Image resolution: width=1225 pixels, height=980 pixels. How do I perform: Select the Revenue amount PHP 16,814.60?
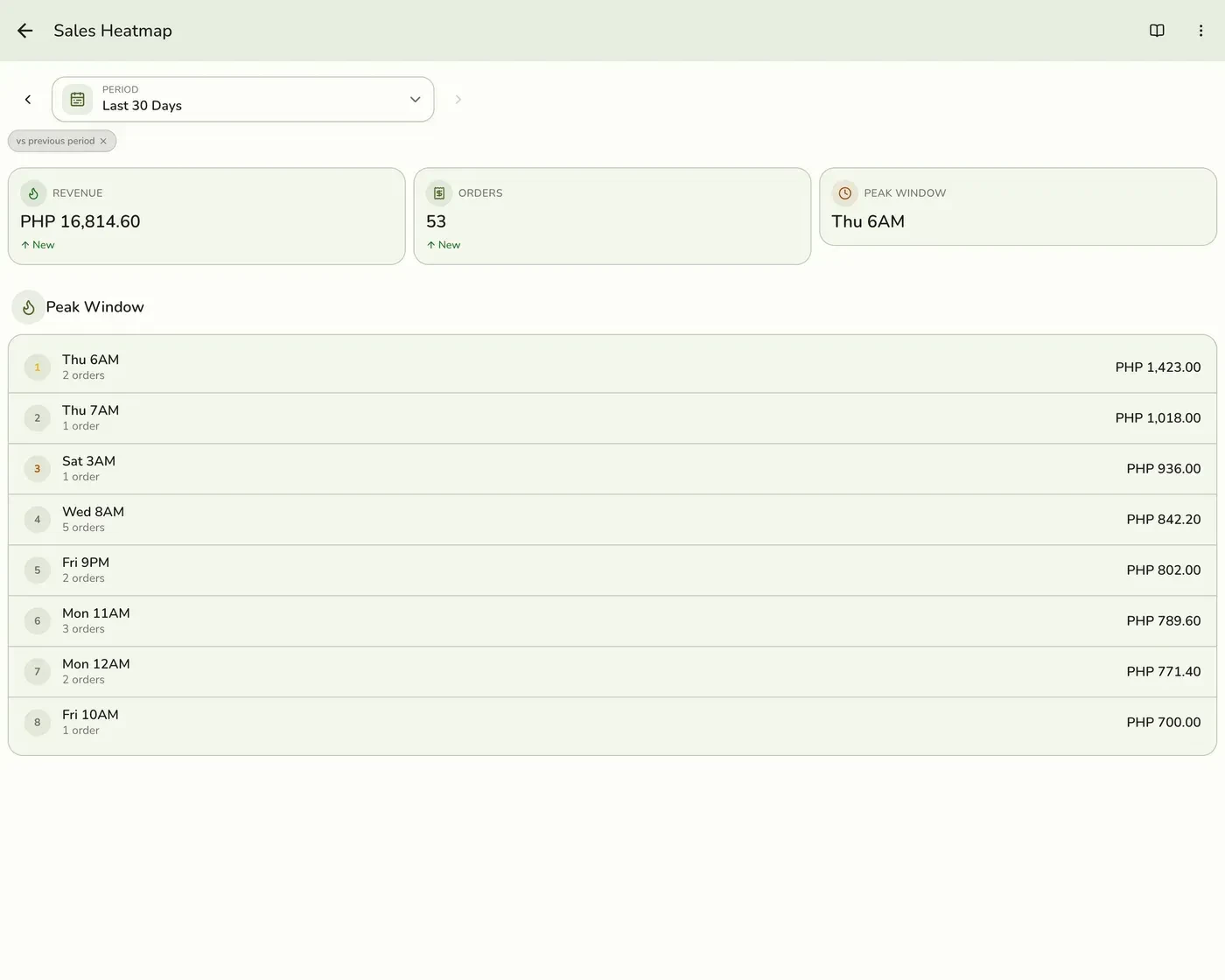tap(80, 221)
